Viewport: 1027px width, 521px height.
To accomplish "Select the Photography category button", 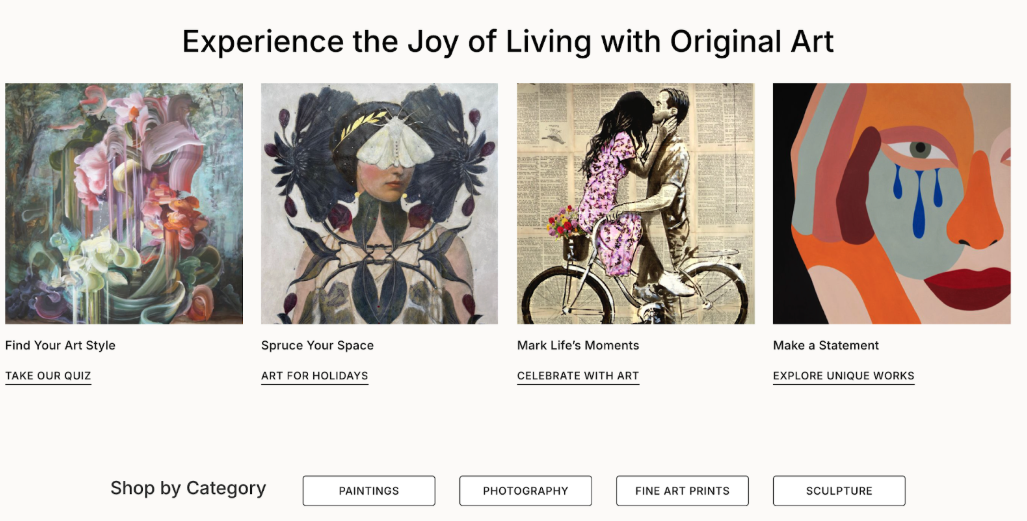I will (525, 491).
